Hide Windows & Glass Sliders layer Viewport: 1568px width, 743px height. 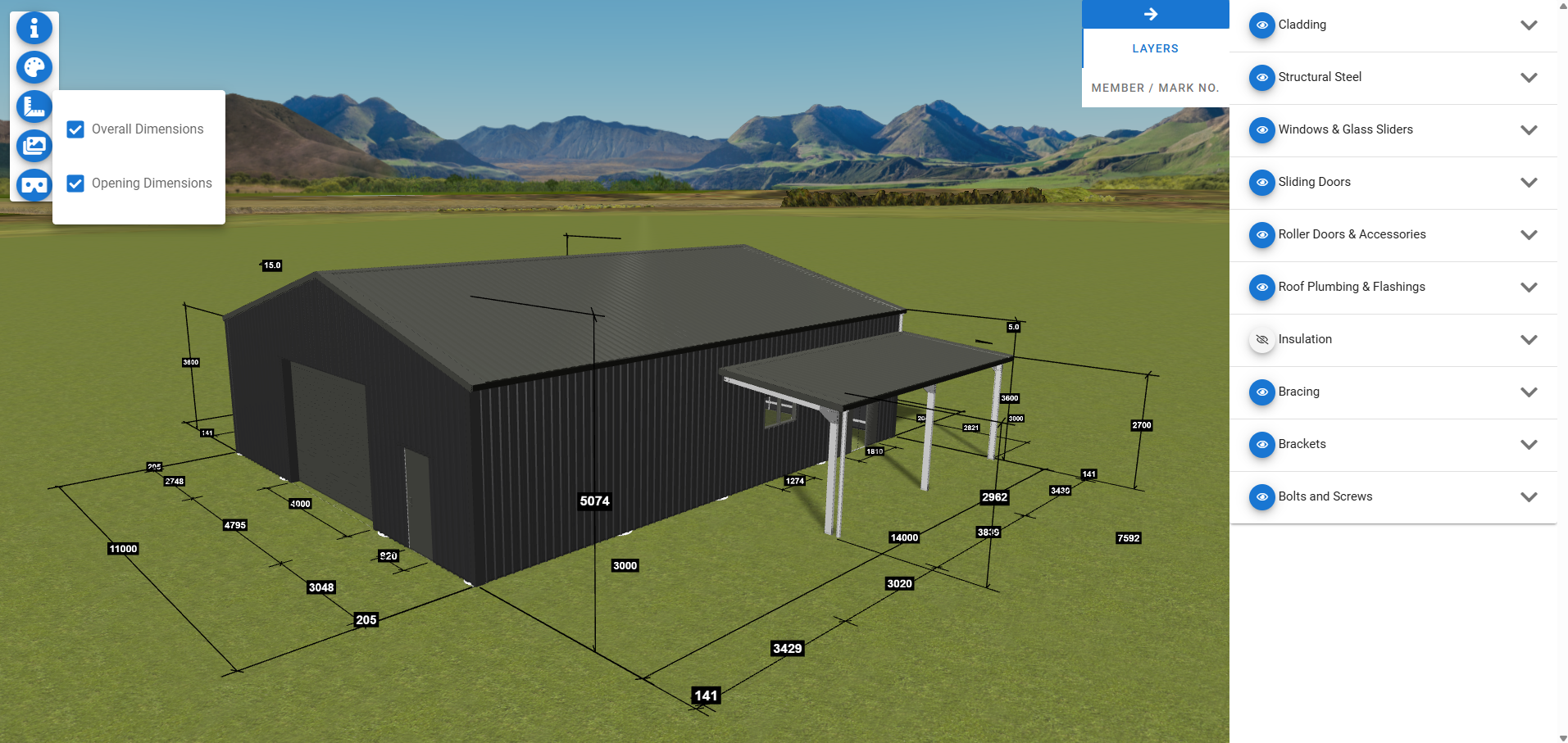tap(1261, 130)
